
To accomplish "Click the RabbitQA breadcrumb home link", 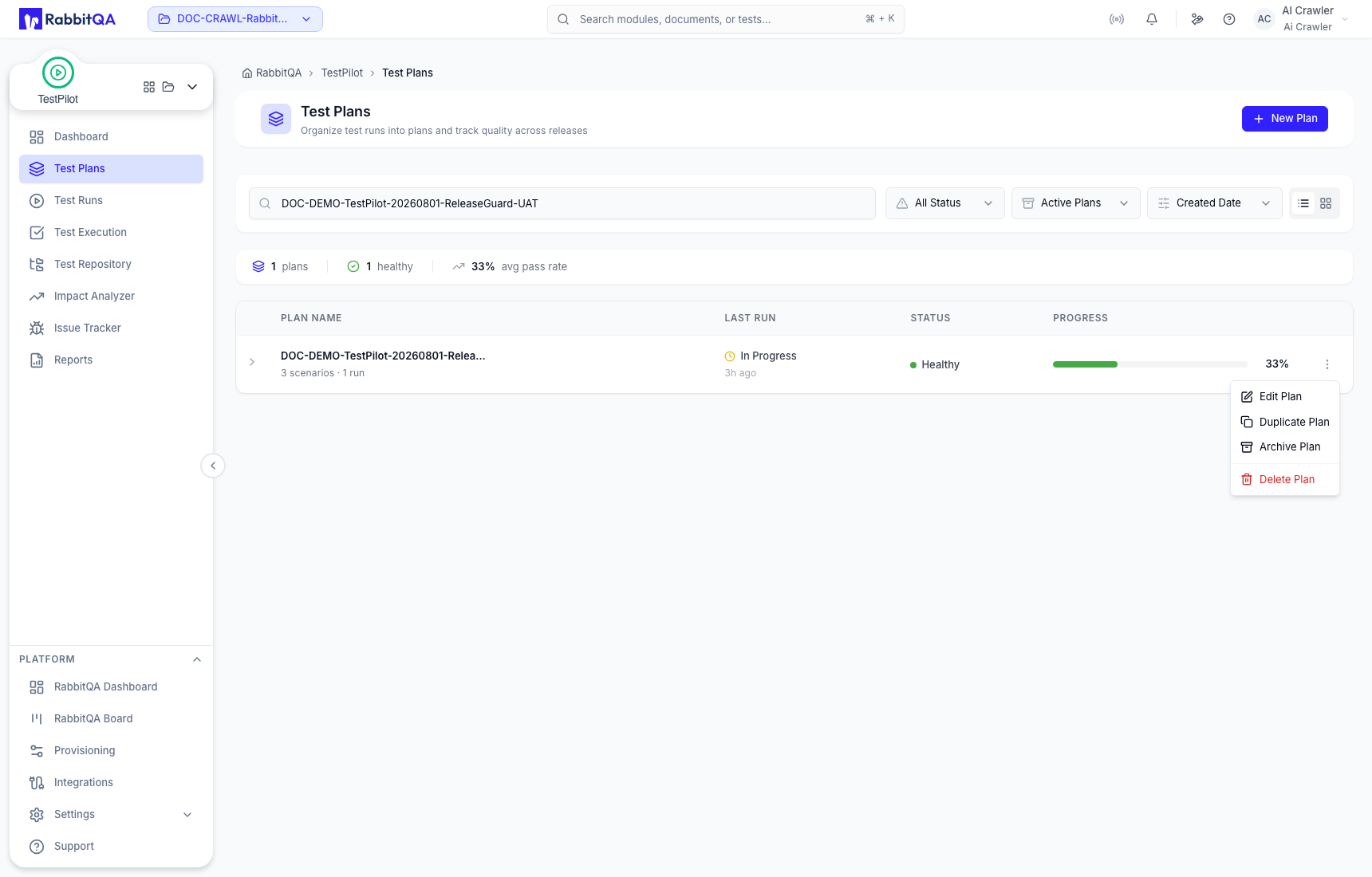I will click(272, 73).
